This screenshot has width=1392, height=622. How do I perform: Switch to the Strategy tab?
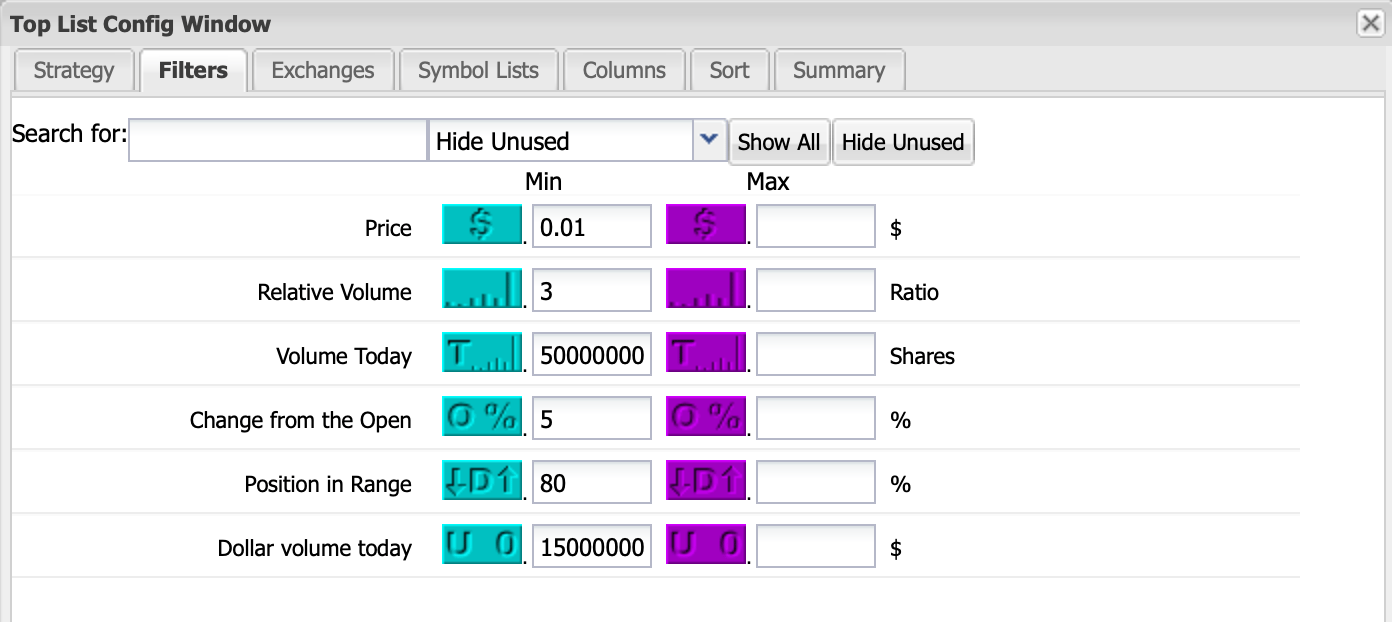pyautogui.click(x=74, y=71)
